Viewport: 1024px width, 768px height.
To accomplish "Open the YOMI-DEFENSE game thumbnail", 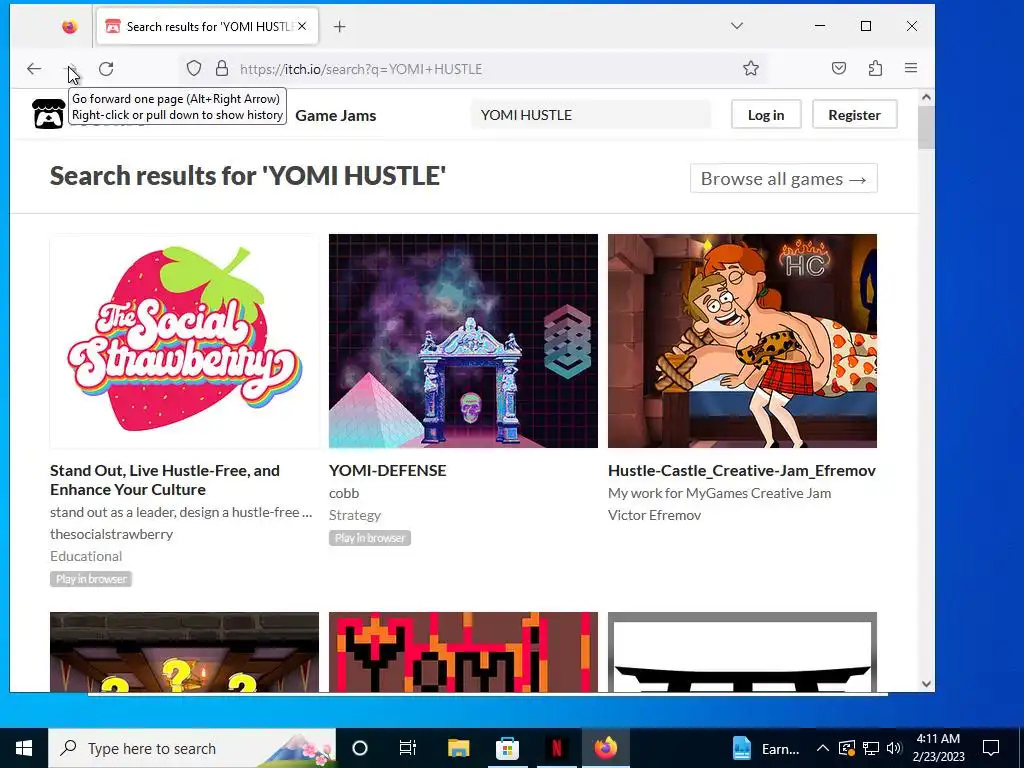I will pos(463,341).
